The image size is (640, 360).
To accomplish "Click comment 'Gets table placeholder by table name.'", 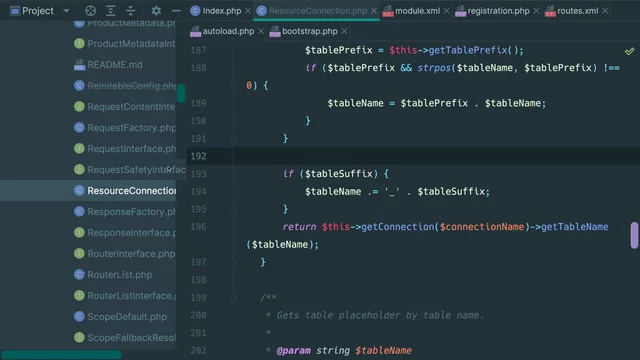I will tap(380, 315).
